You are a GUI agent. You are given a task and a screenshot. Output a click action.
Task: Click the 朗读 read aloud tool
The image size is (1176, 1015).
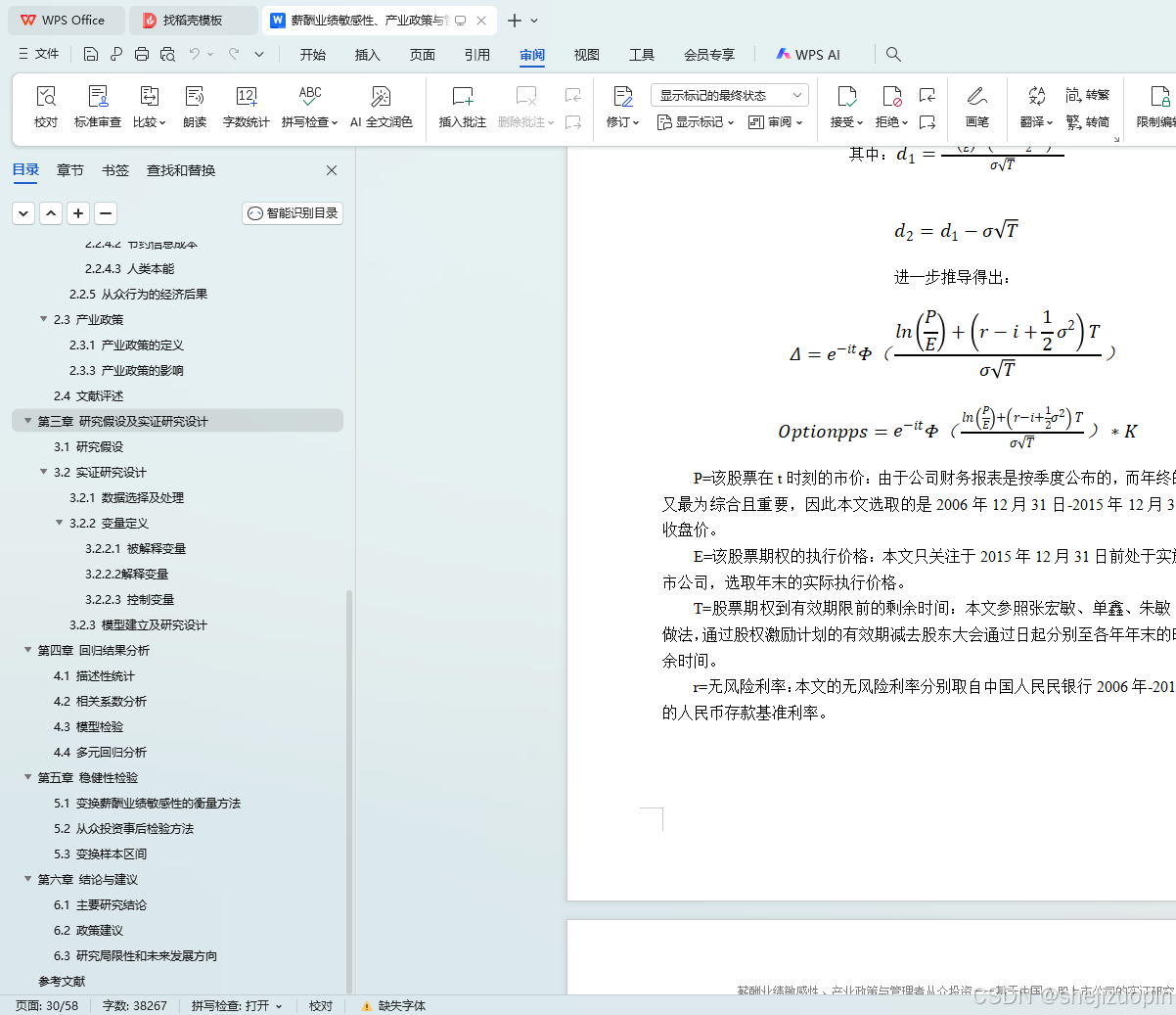tap(195, 106)
